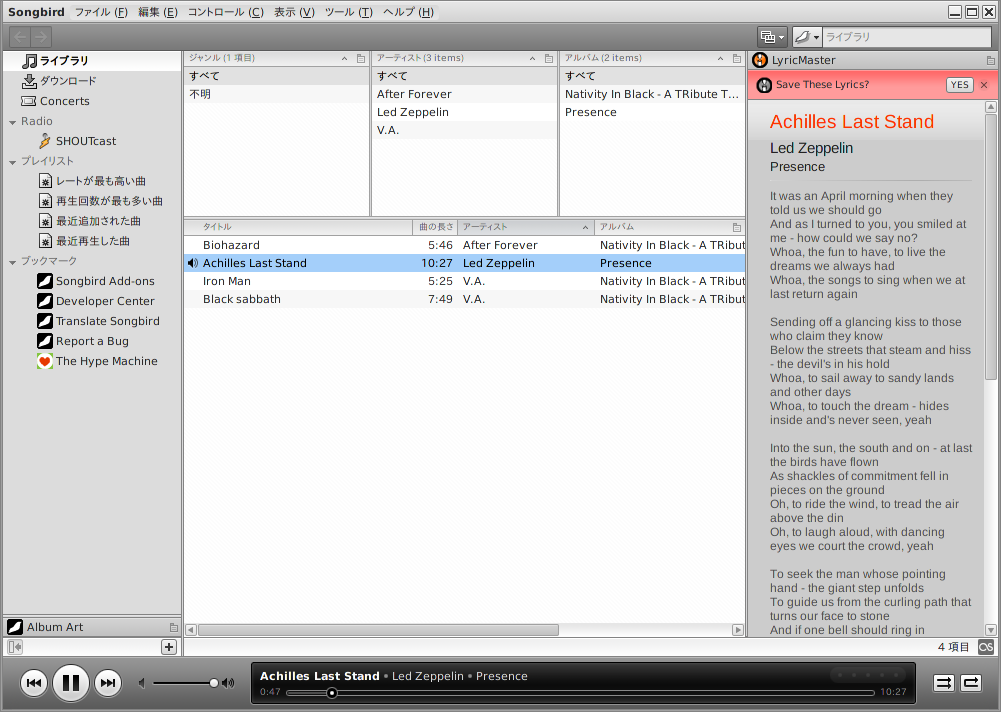Go back with the back arrow
Viewport: 1001px width, 712px height.
(20, 37)
